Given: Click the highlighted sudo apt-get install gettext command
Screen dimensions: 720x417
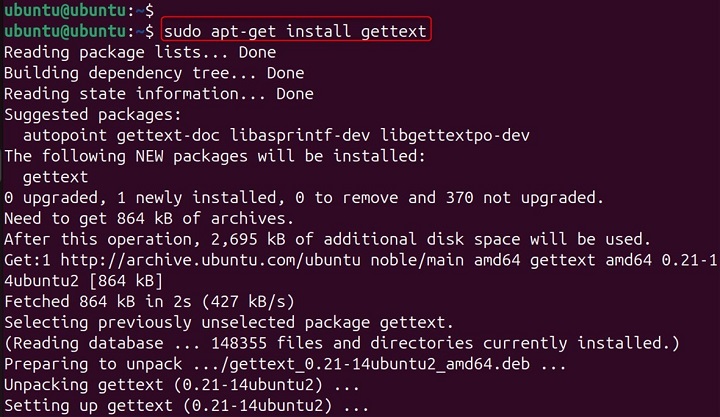Looking at the screenshot, I should click(x=295, y=31).
